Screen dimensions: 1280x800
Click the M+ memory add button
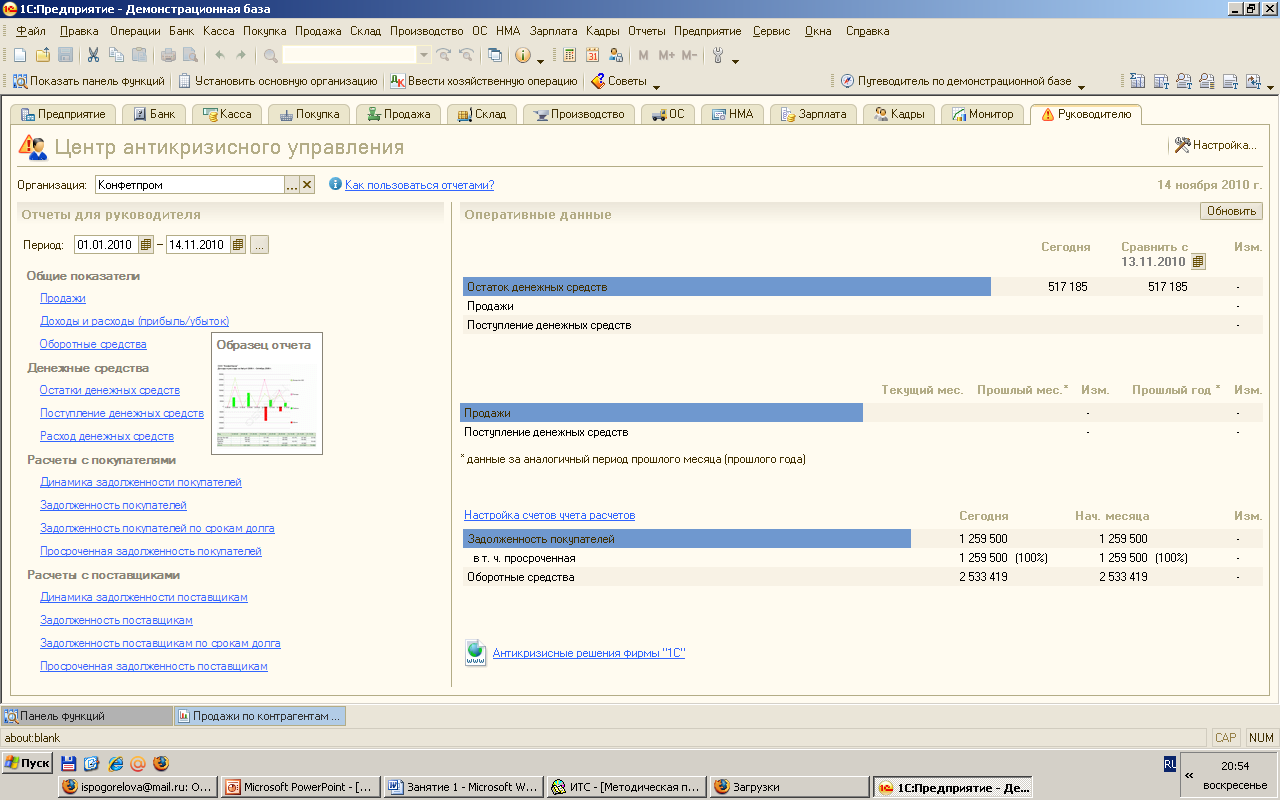(x=666, y=55)
